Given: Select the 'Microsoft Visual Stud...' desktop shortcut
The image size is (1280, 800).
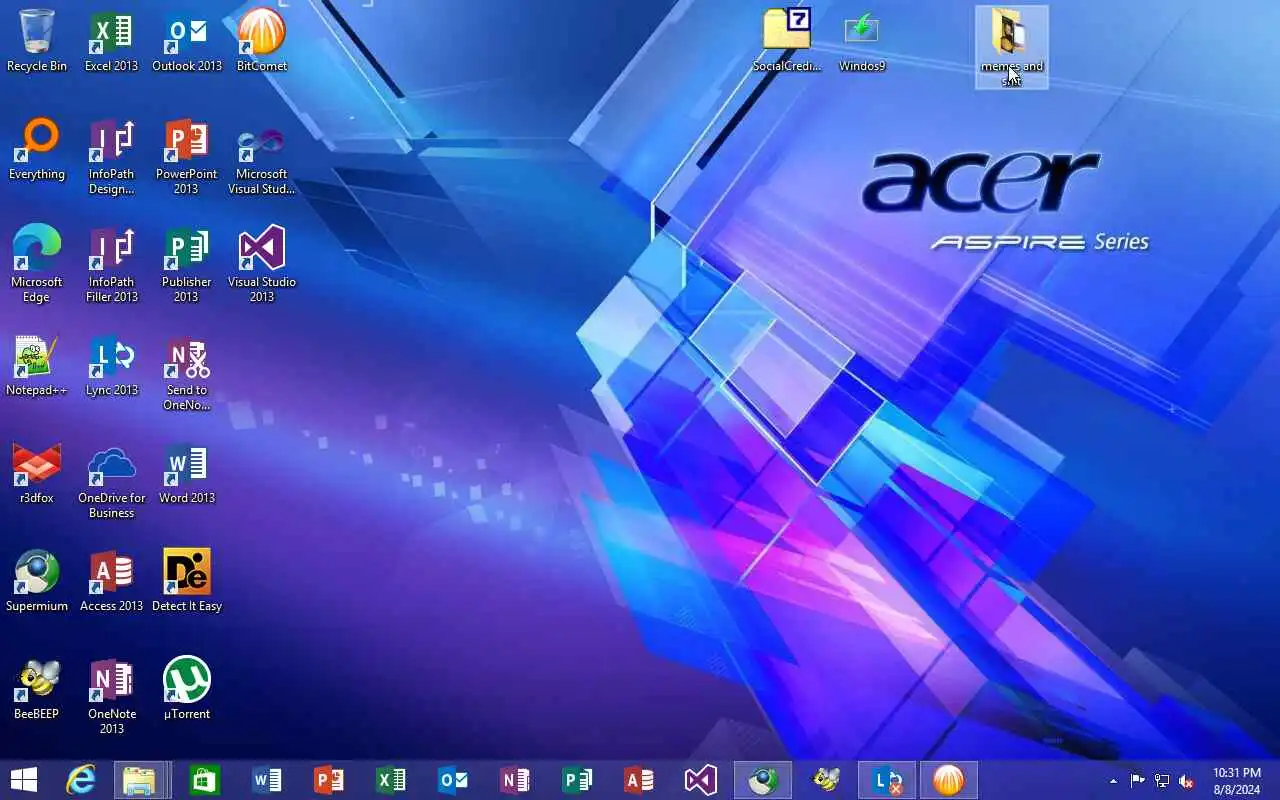Looking at the screenshot, I should [262, 156].
